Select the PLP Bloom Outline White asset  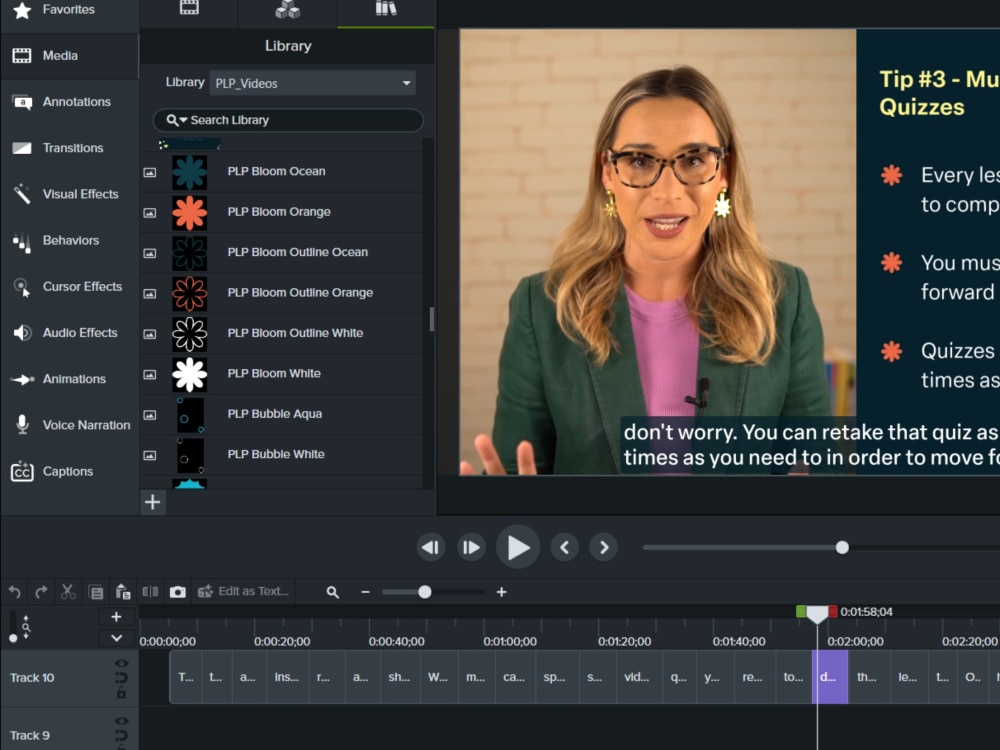pyautogui.click(x=281, y=334)
